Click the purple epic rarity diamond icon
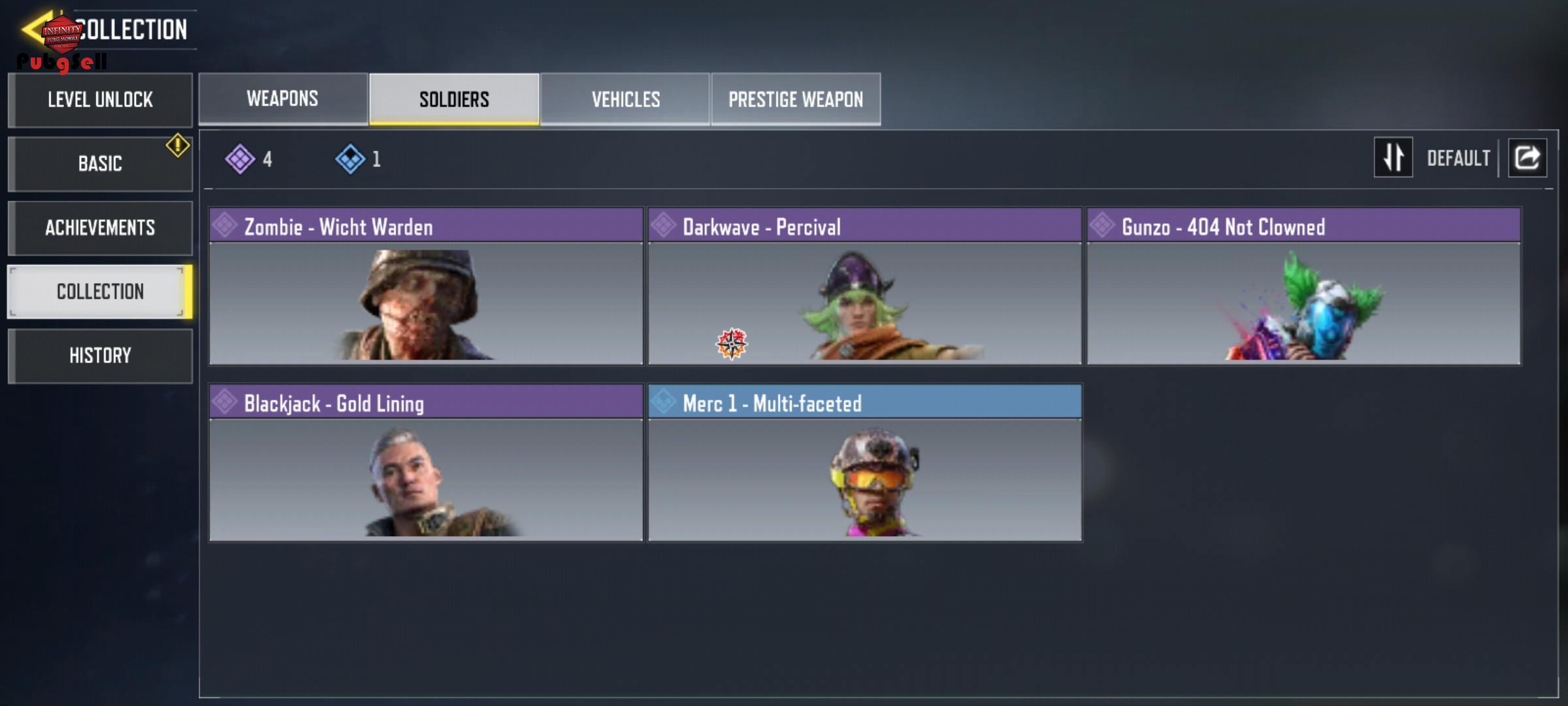The width and height of the screenshot is (1568, 706). click(240, 159)
